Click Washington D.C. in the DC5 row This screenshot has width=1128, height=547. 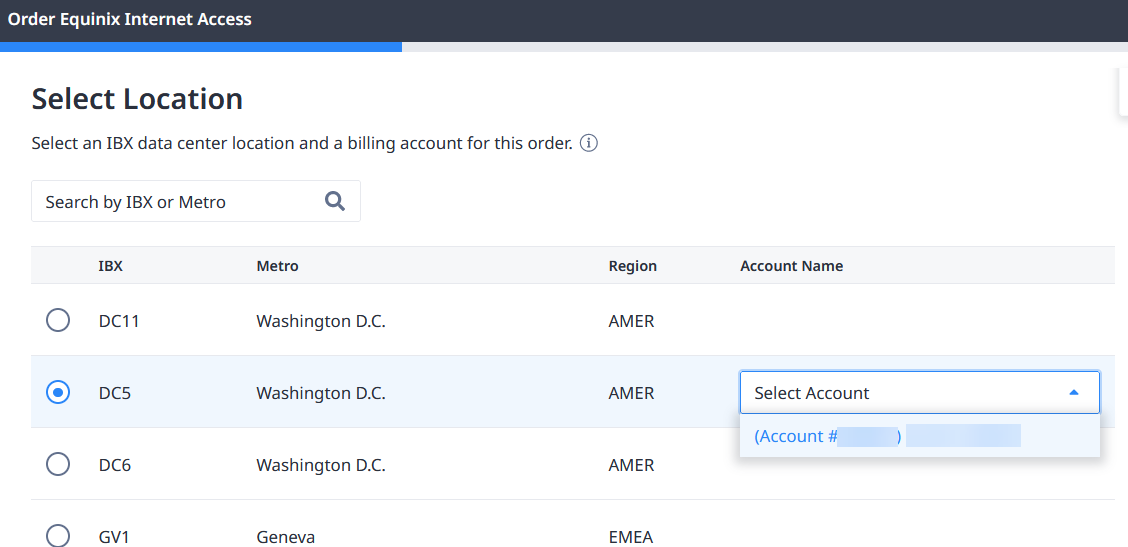pos(321,393)
